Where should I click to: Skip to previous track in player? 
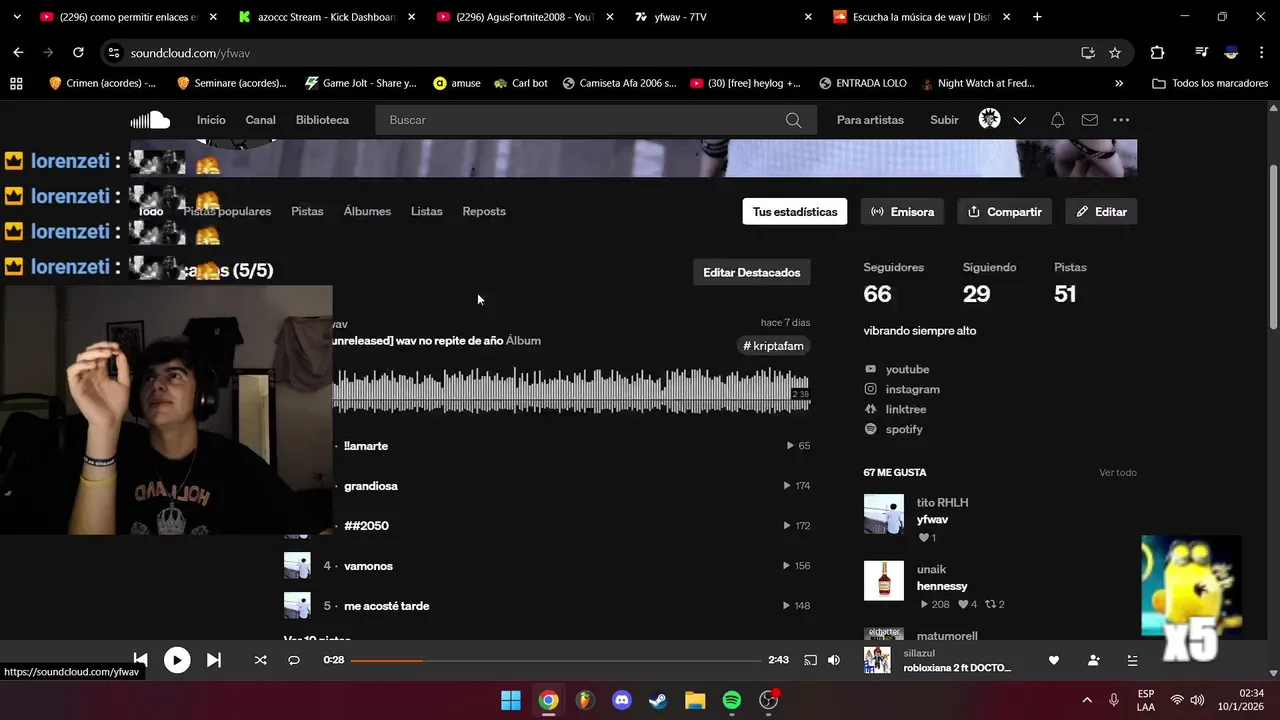pyautogui.click(x=141, y=660)
